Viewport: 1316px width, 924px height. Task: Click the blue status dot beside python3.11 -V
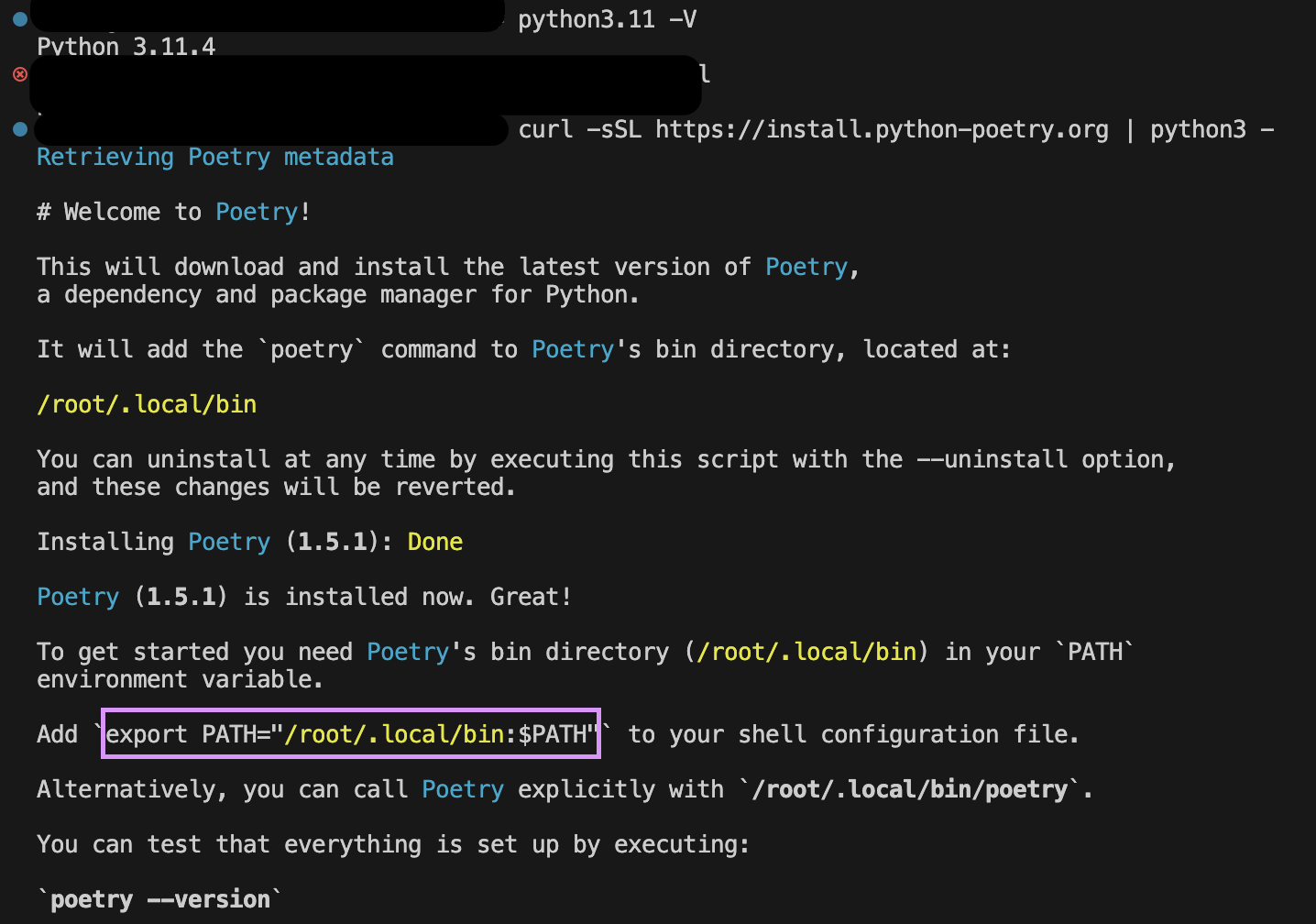tap(20, 18)
